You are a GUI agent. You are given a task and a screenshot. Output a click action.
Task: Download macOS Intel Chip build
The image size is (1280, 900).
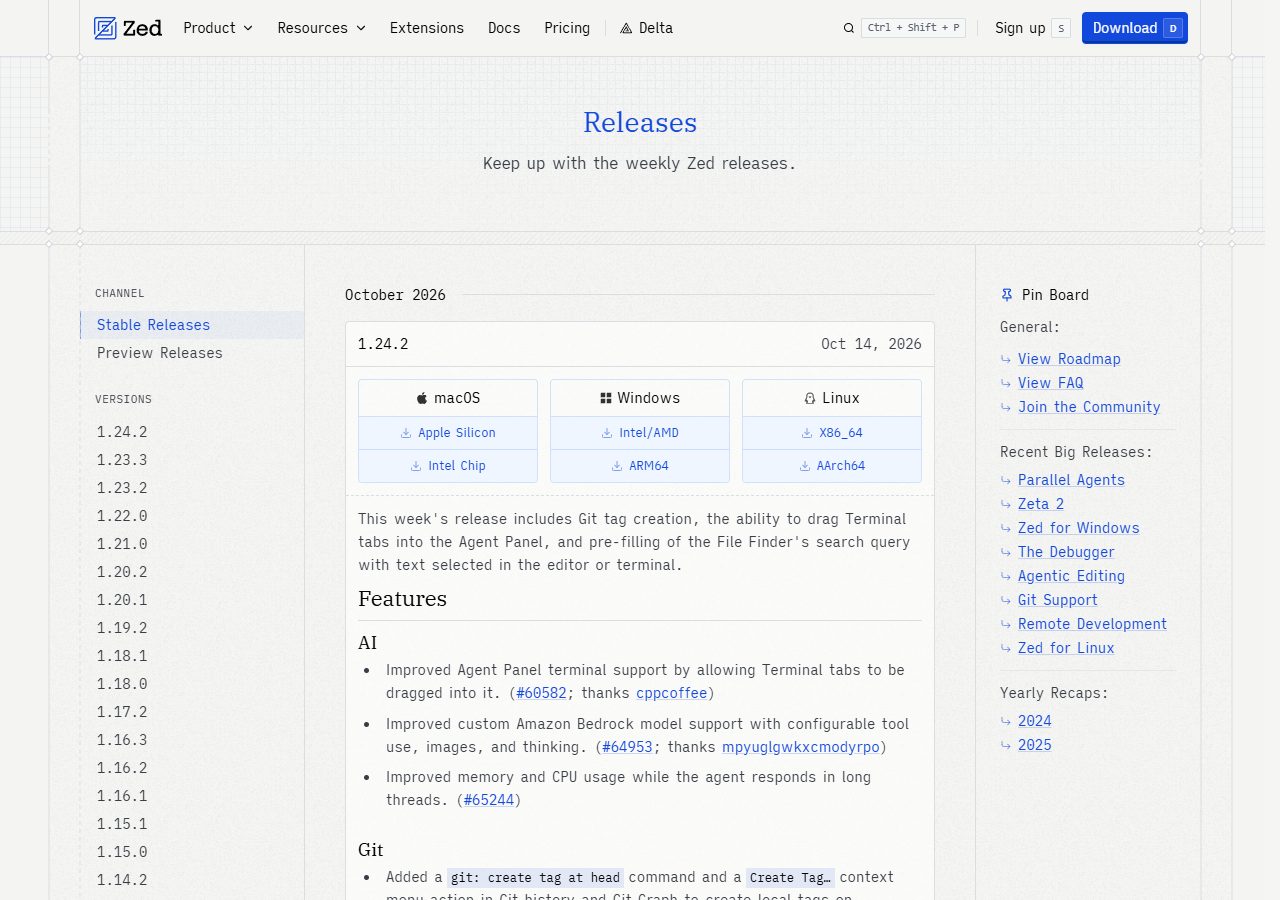pos(448,466)
